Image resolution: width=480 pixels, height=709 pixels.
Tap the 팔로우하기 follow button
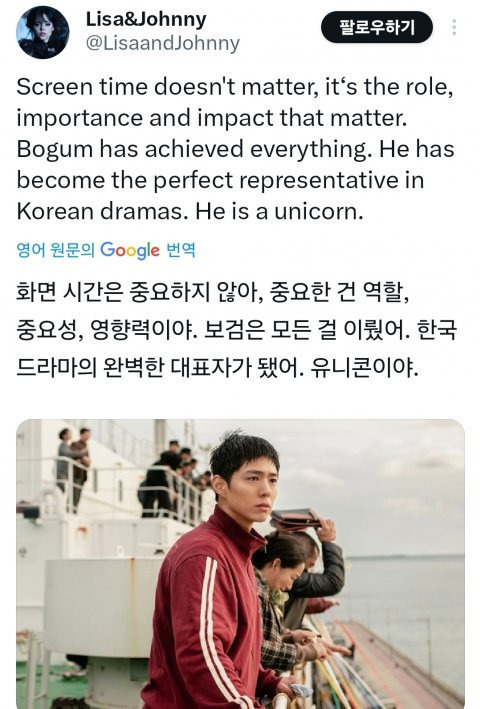point(376,27)
